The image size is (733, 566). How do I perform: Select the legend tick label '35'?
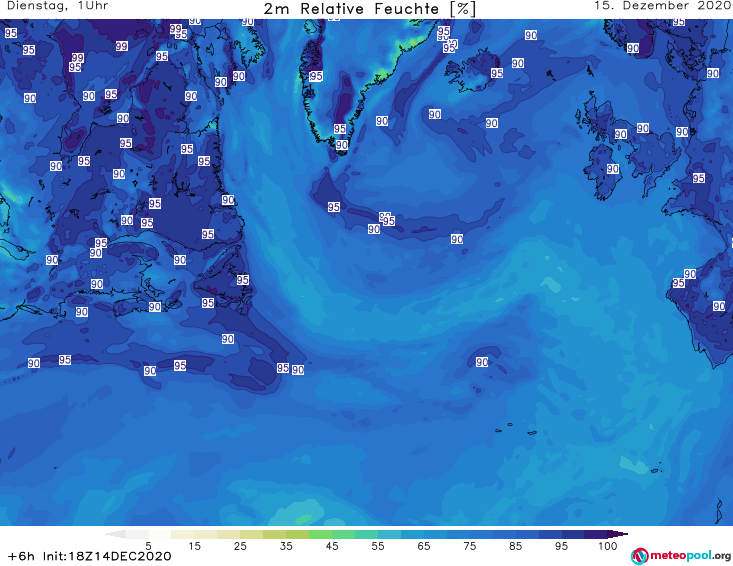click(x=286, y=546)
